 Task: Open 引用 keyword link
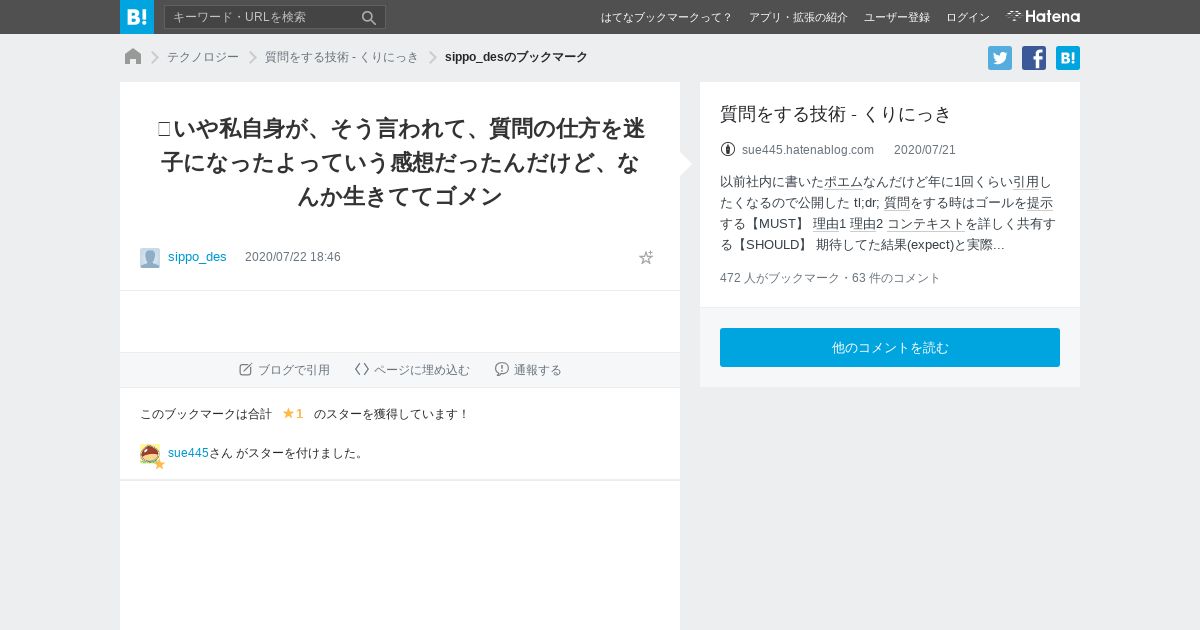click(x=1026, y=182)
